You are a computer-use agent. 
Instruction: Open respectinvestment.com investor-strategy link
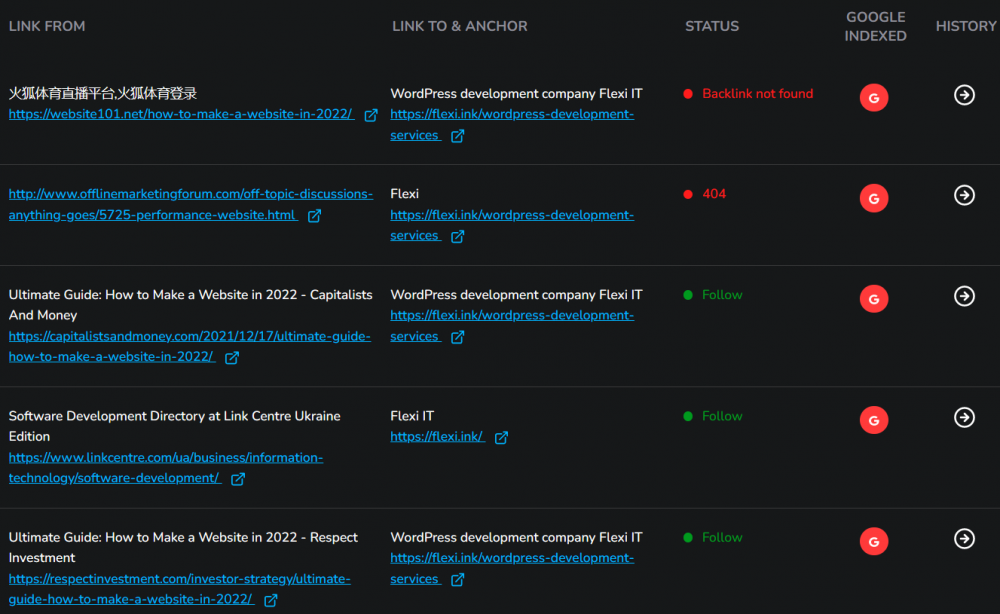[x=179, y=589]
